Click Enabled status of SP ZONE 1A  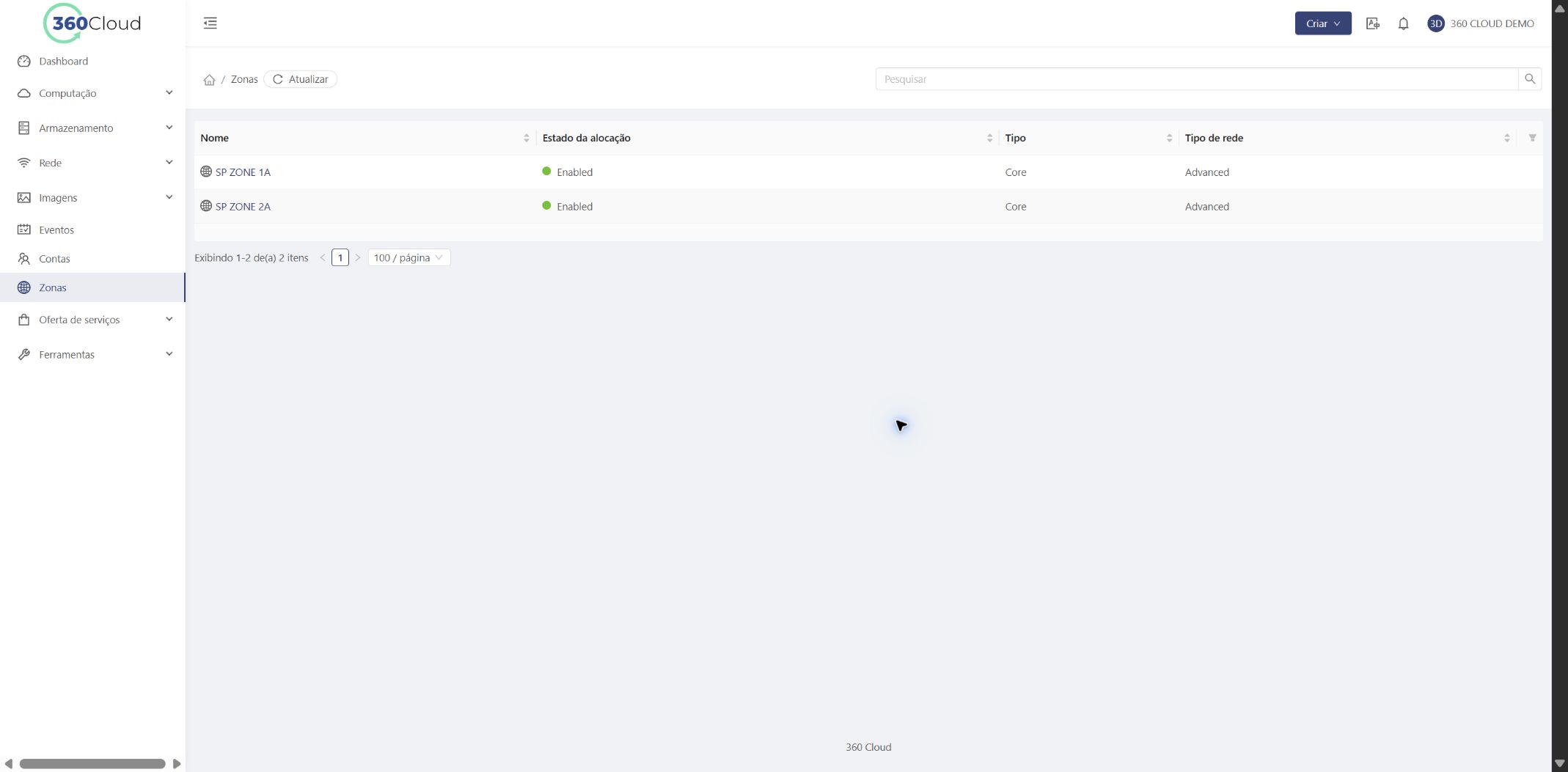[574, 172]
